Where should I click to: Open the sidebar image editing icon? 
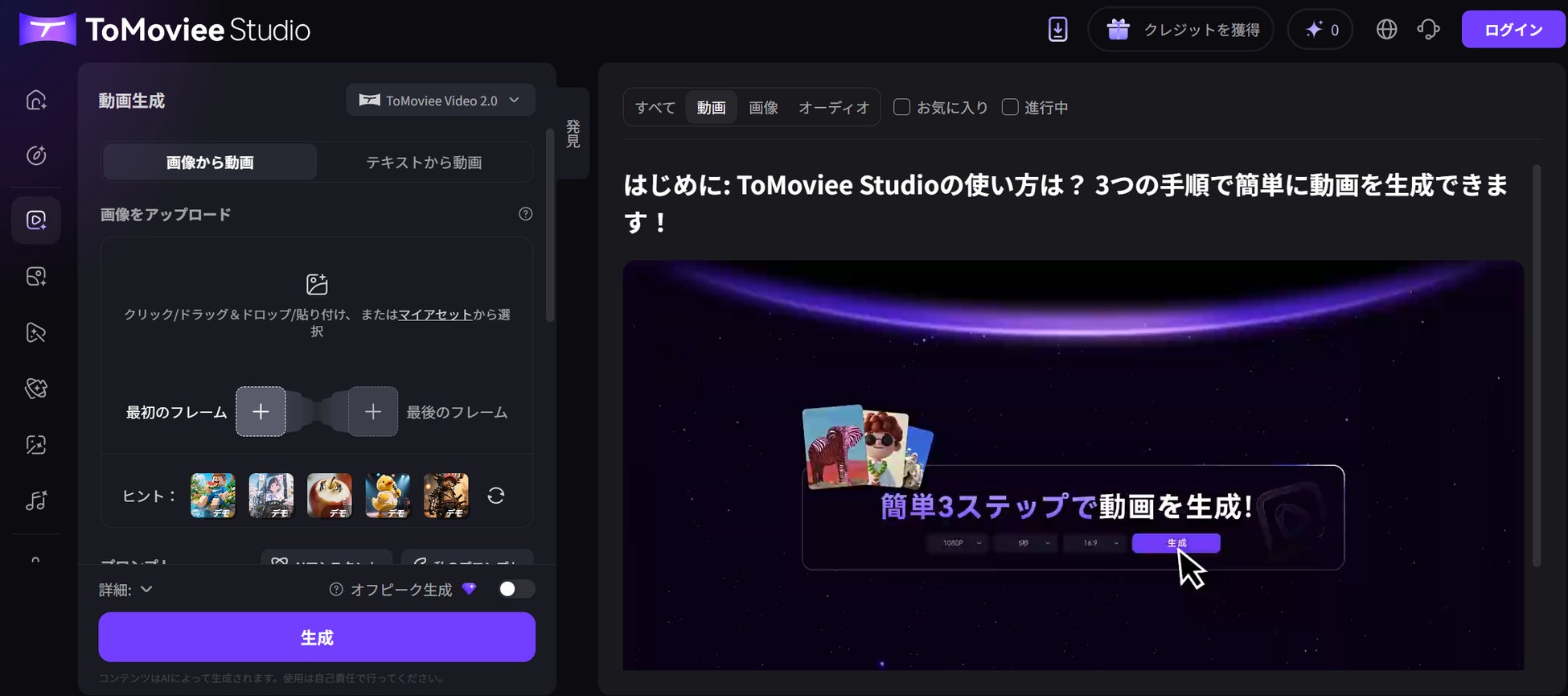coord(36,445)
